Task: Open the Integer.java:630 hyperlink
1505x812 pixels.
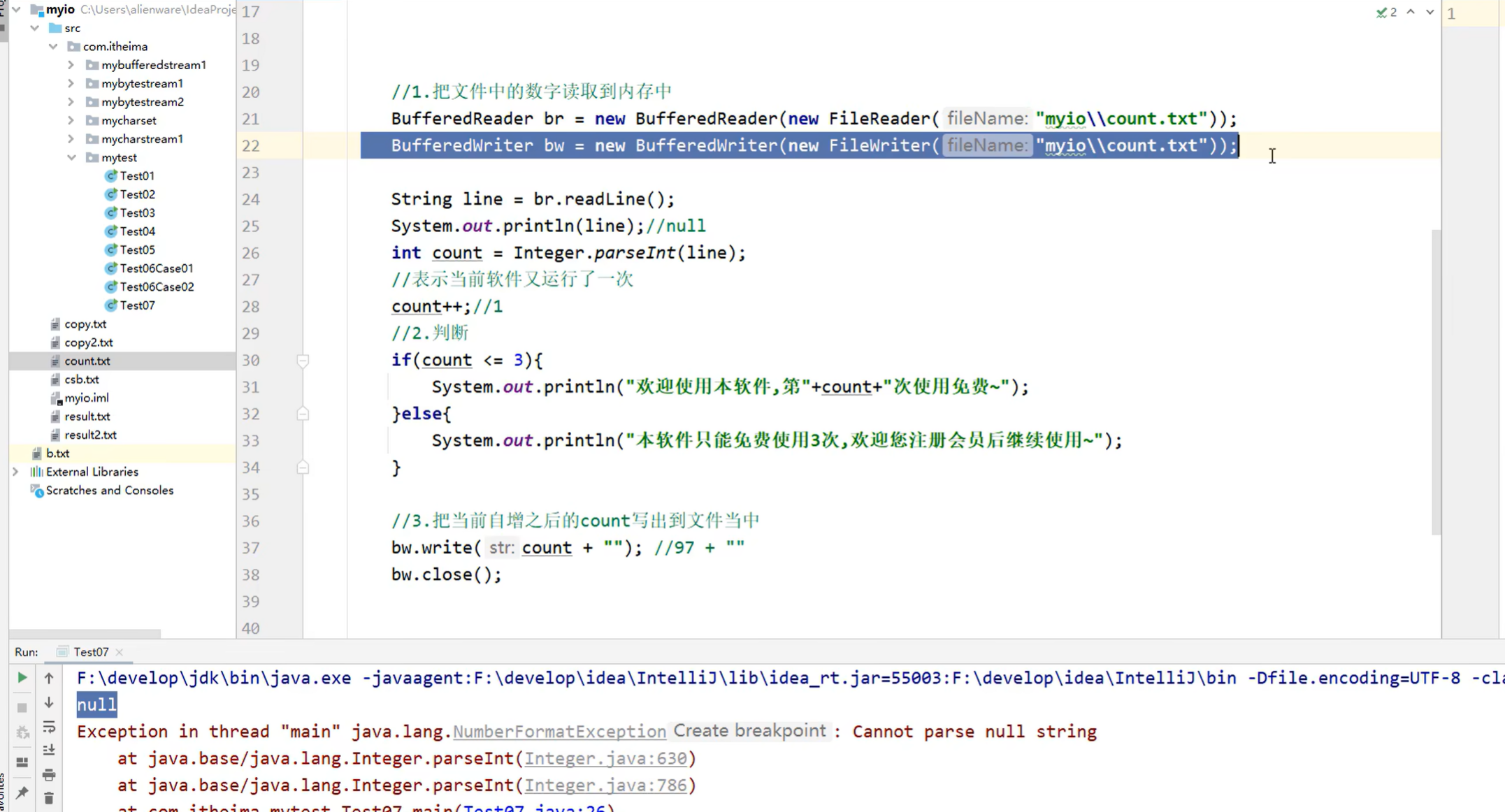Action: [x=607, y=757]
